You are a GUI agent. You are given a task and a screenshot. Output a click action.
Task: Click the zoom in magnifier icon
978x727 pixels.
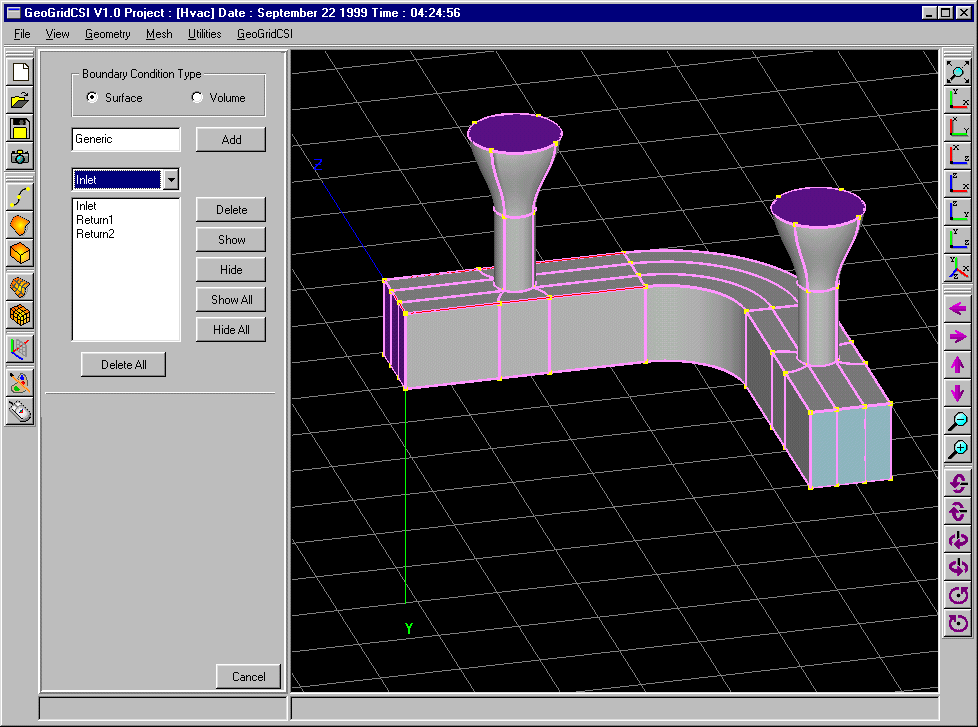point(958,449)
